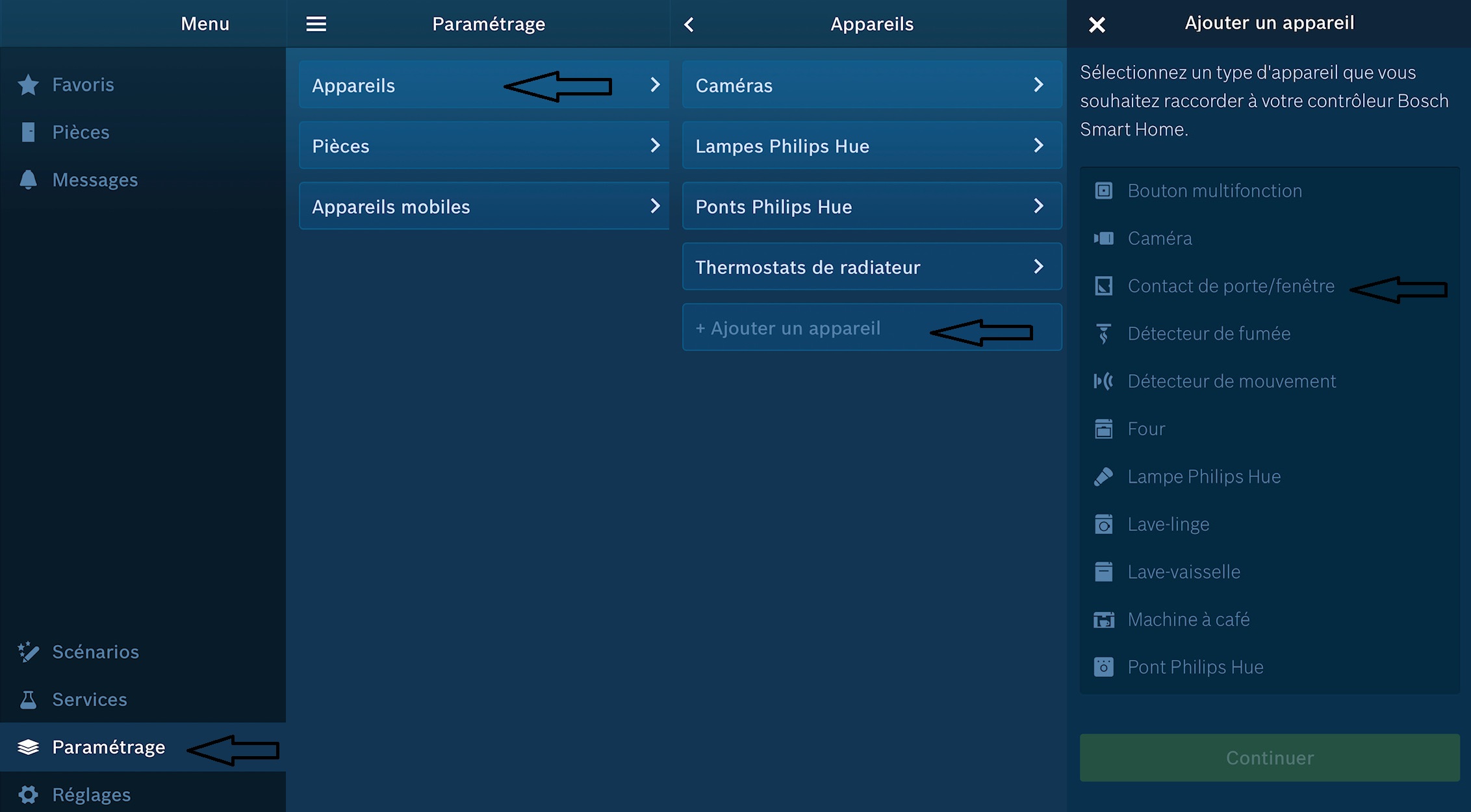This screenshot has height=812, width=1471.
Task: Open Appareils mobiles chevron
Action: [655, 206]
